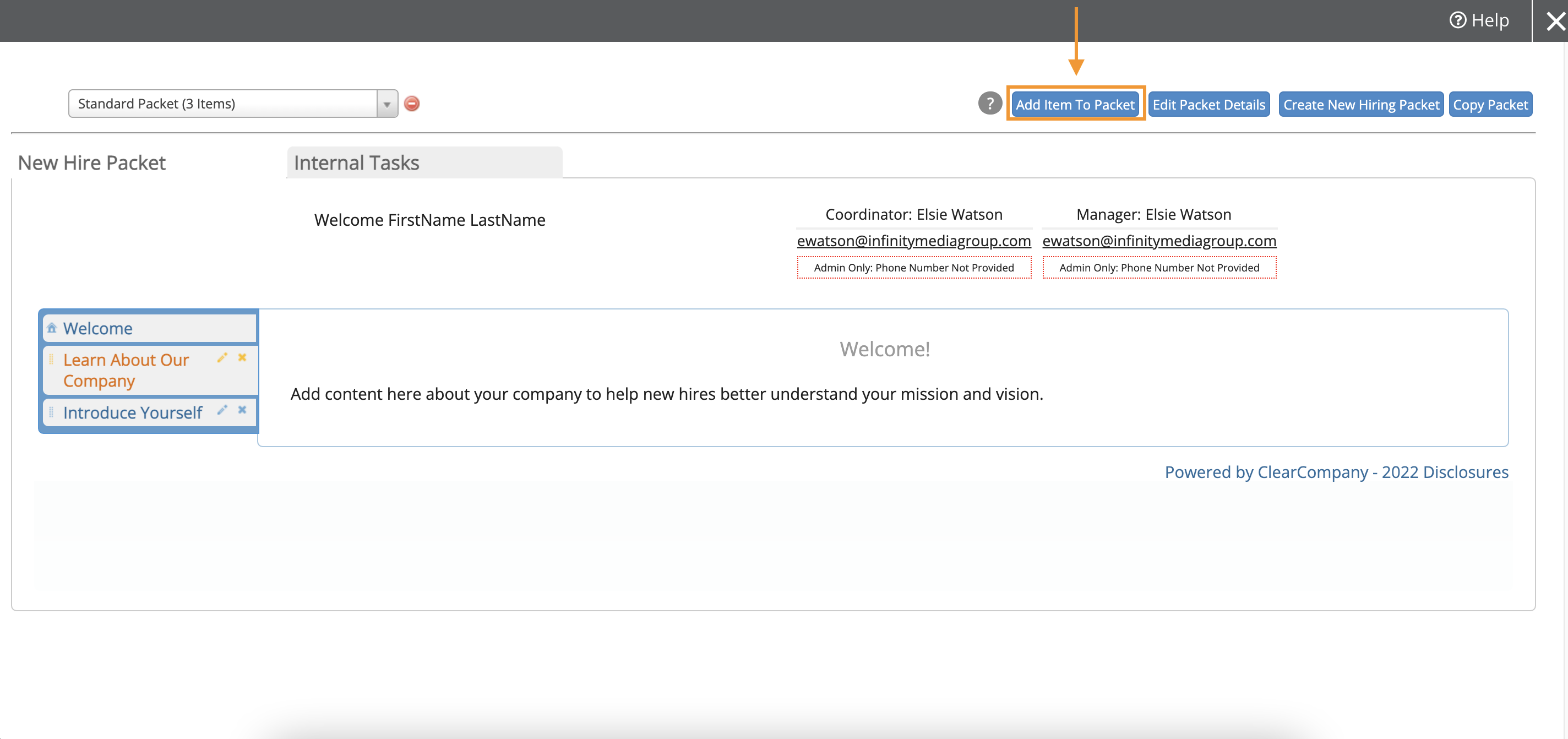
Task: Delete the Learn About Our Company item
Action: click(242, 358)
